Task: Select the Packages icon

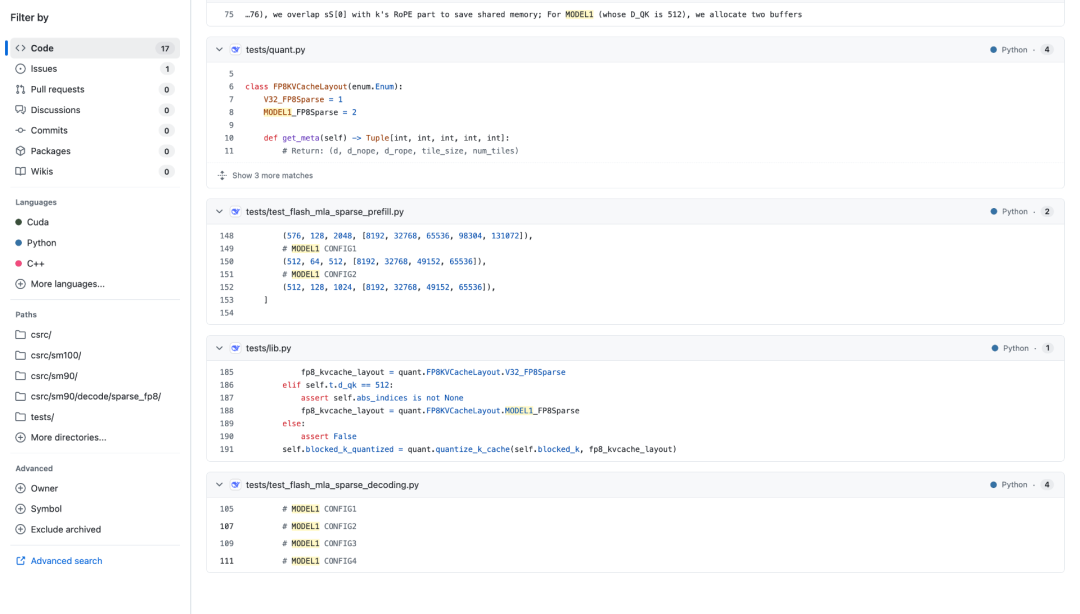Action: click(x=21, y=151)
